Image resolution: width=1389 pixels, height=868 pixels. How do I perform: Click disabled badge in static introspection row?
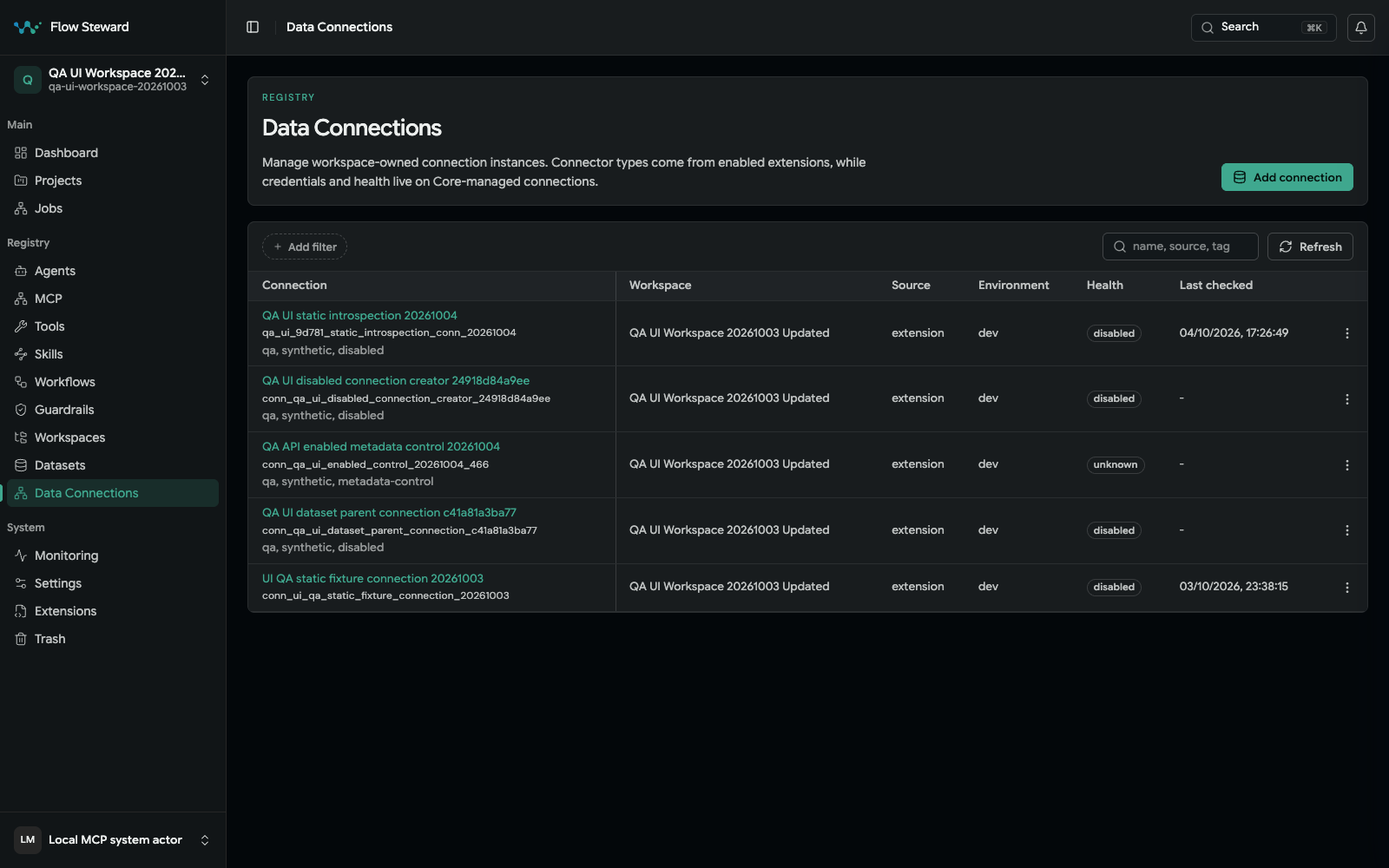[1114, 333]
